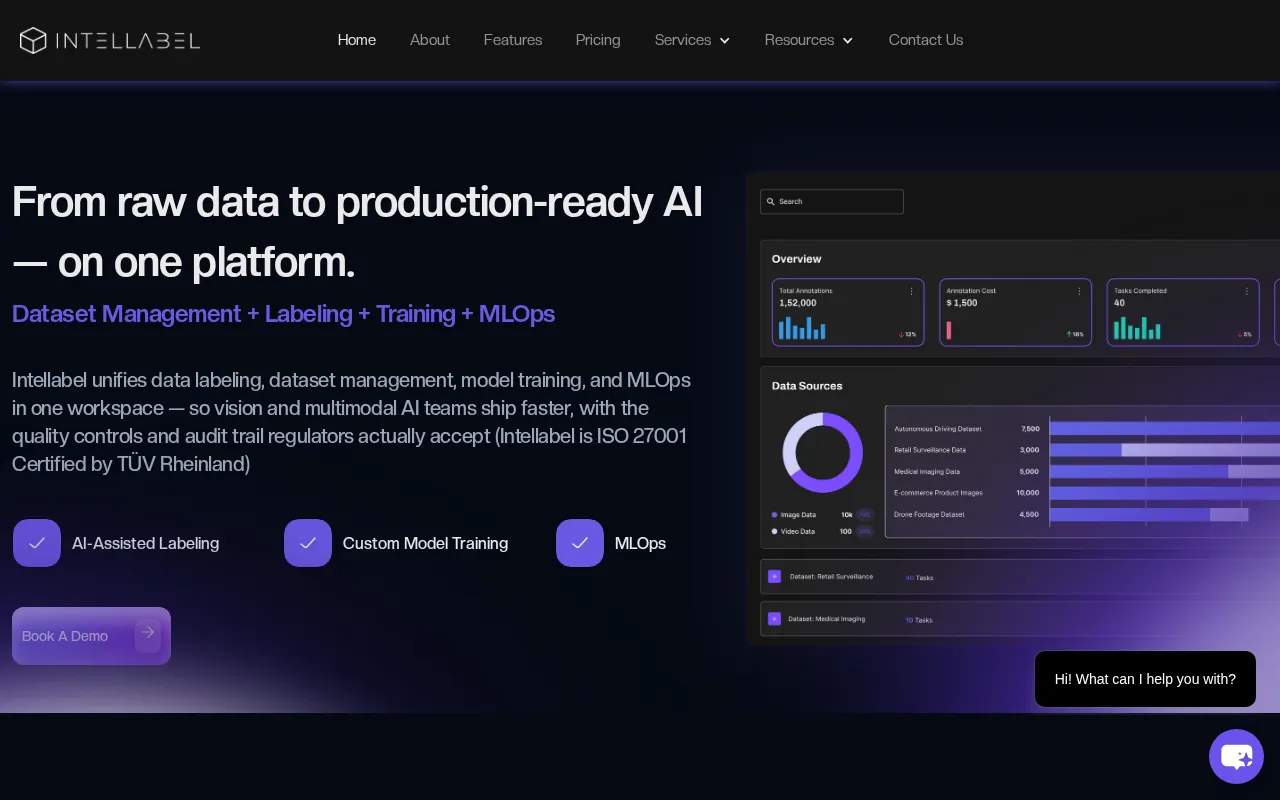
Task: Open the Services menu label
Action: (x=683, y=40)
